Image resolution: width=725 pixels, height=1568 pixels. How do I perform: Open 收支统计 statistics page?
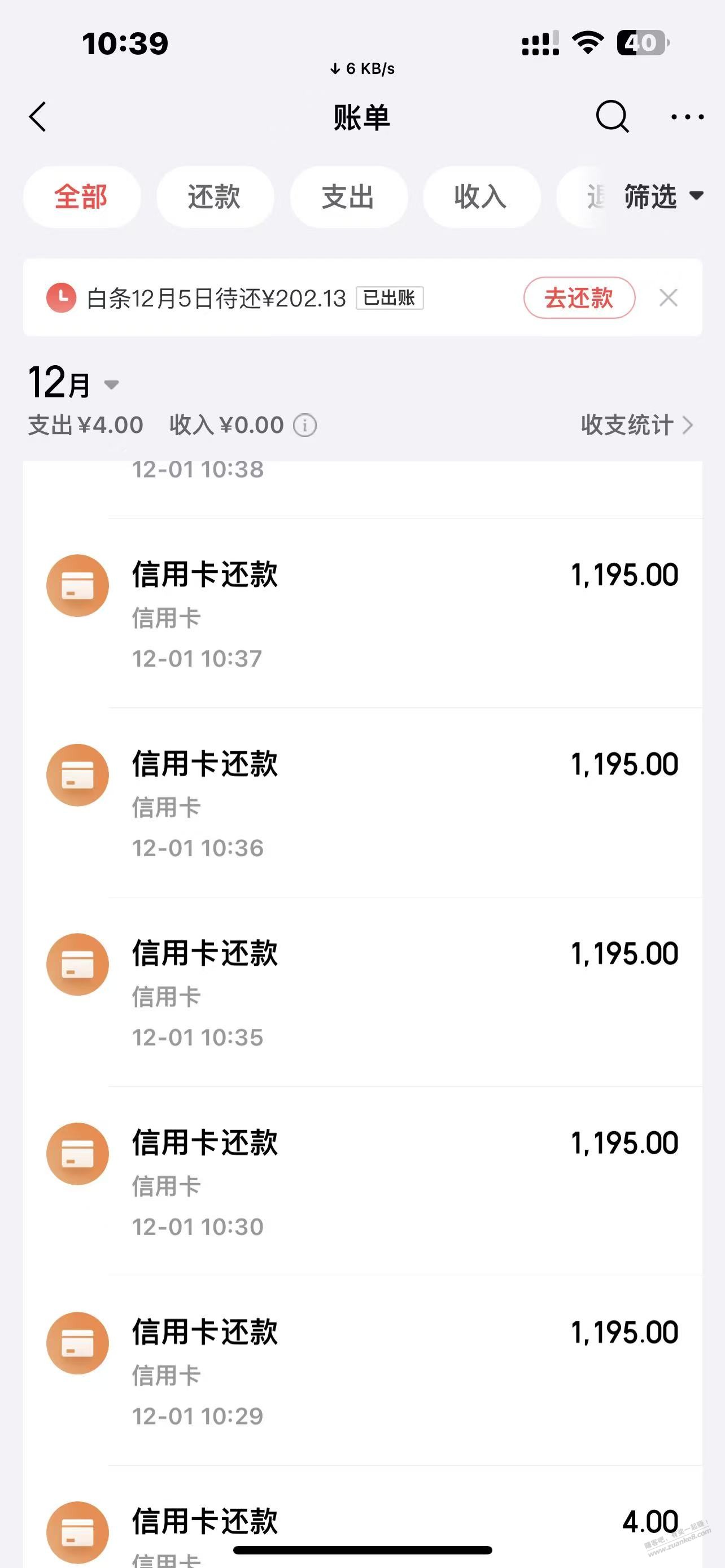[x=636, y=425]
